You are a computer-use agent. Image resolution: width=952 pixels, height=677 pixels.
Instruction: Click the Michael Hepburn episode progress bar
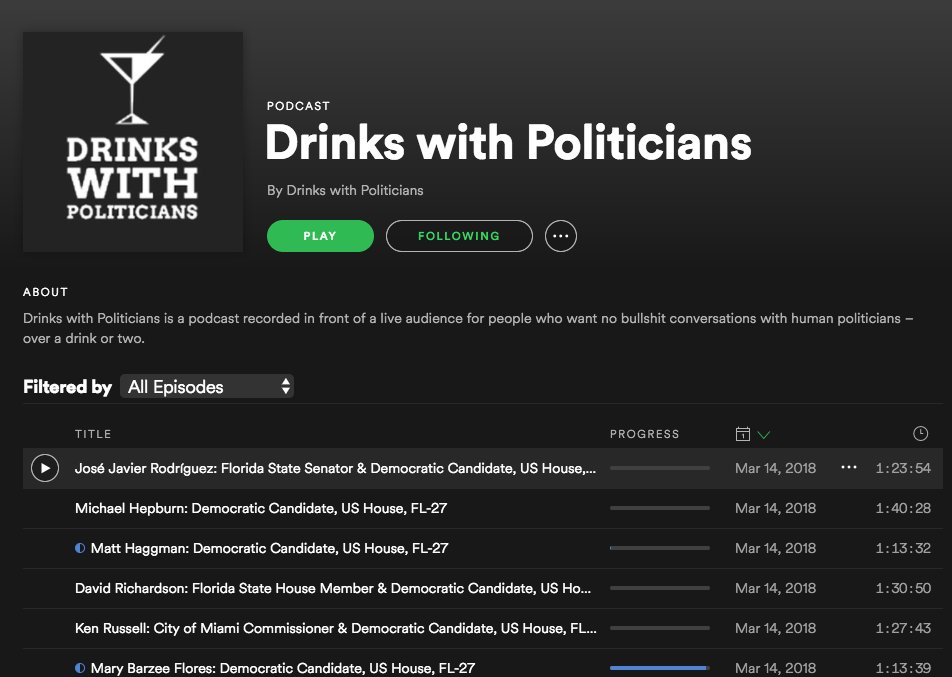(660, 508)
